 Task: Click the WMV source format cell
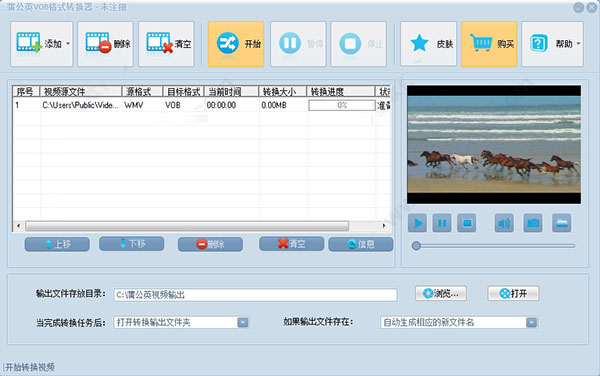click(x=134, y=105)
